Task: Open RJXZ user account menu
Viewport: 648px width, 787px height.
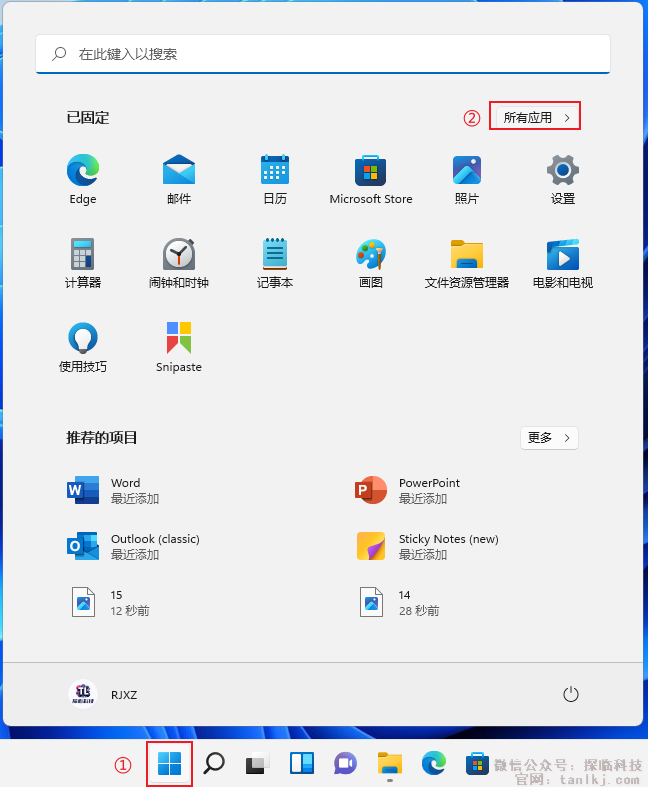Action: pos(103,695)
